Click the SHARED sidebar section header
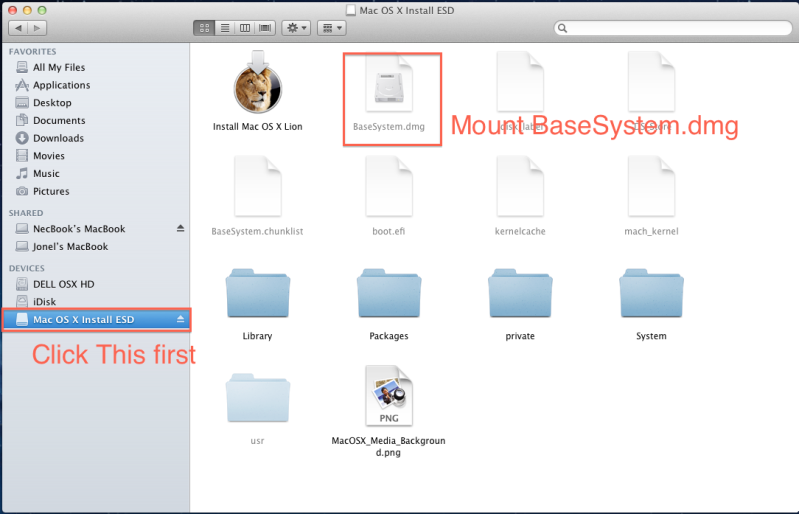The height and width of the screenshot is (514, 799). tap(26, 213)
